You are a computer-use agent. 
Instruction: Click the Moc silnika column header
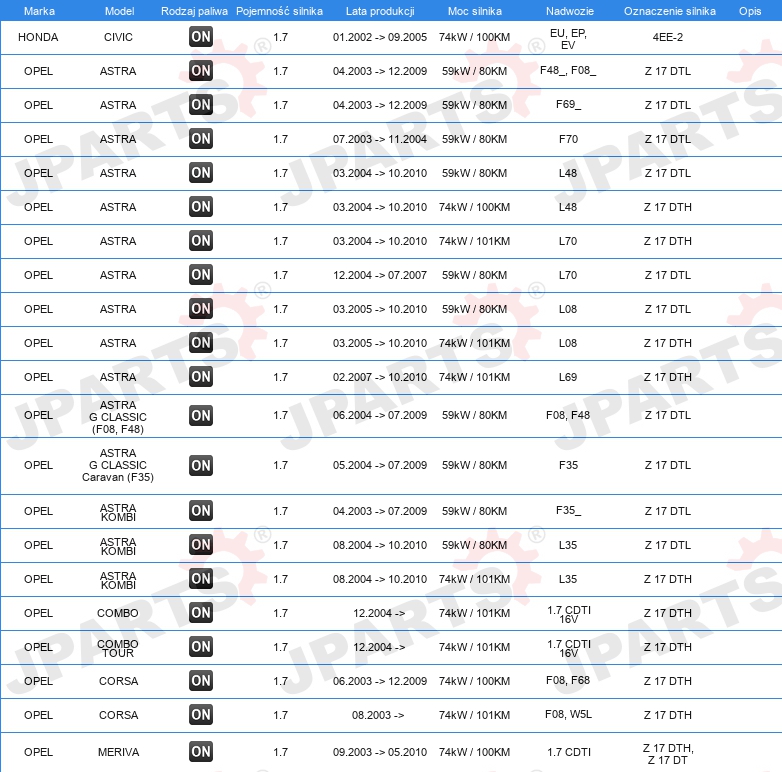[x=475, y=11]
